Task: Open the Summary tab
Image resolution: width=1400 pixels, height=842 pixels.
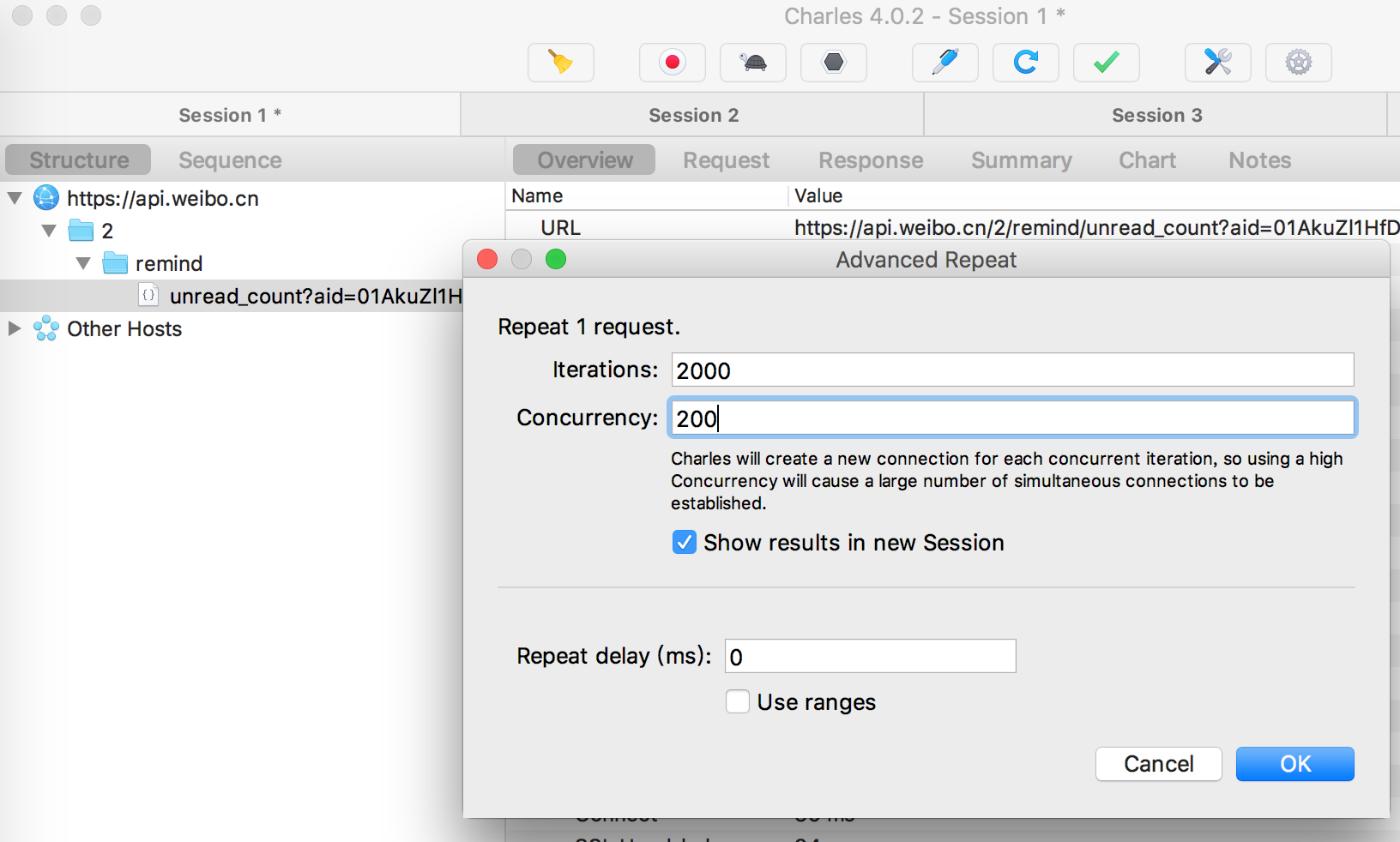Action: (1022, 160)
